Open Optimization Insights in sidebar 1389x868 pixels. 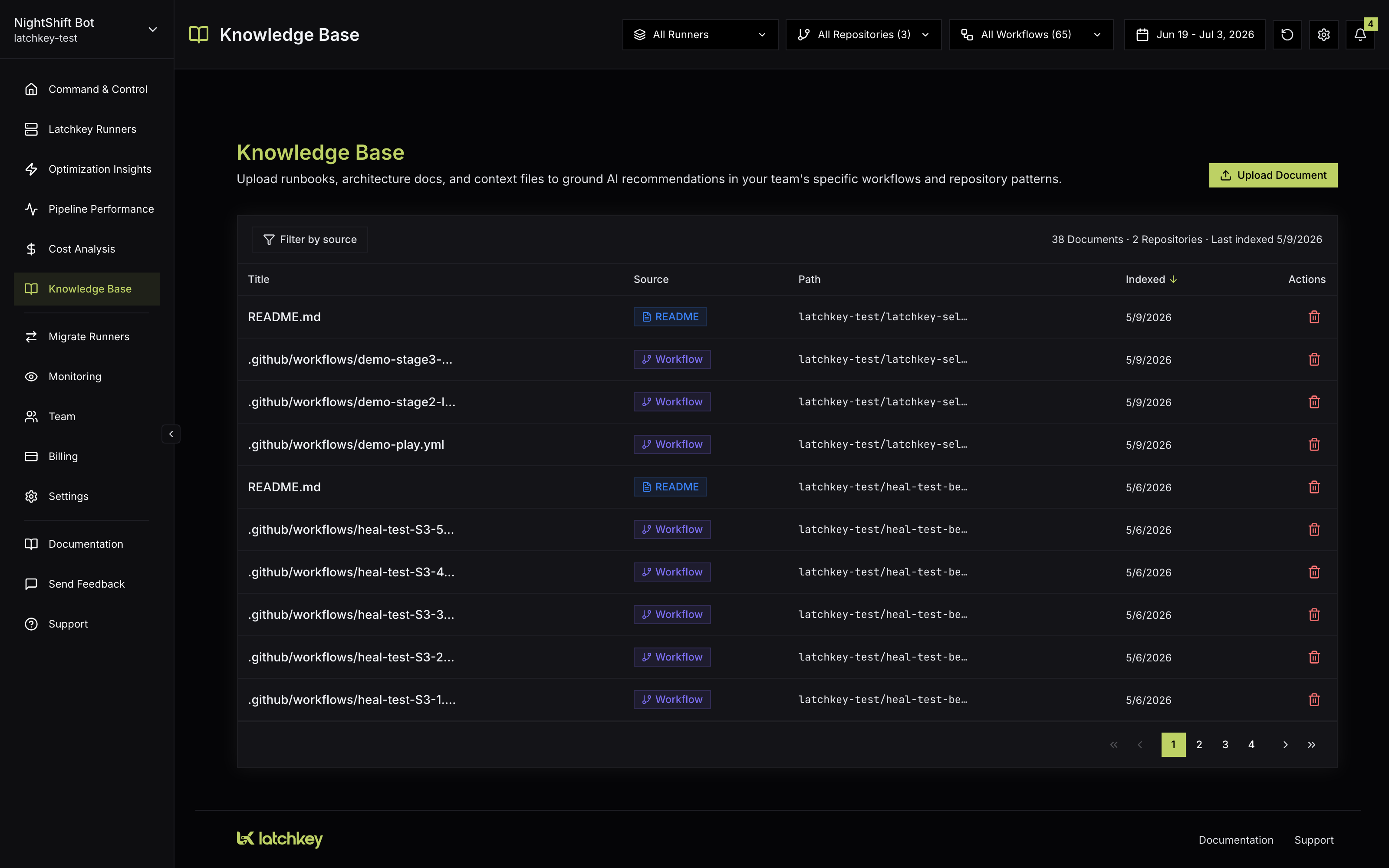click(x=87, y=169)
